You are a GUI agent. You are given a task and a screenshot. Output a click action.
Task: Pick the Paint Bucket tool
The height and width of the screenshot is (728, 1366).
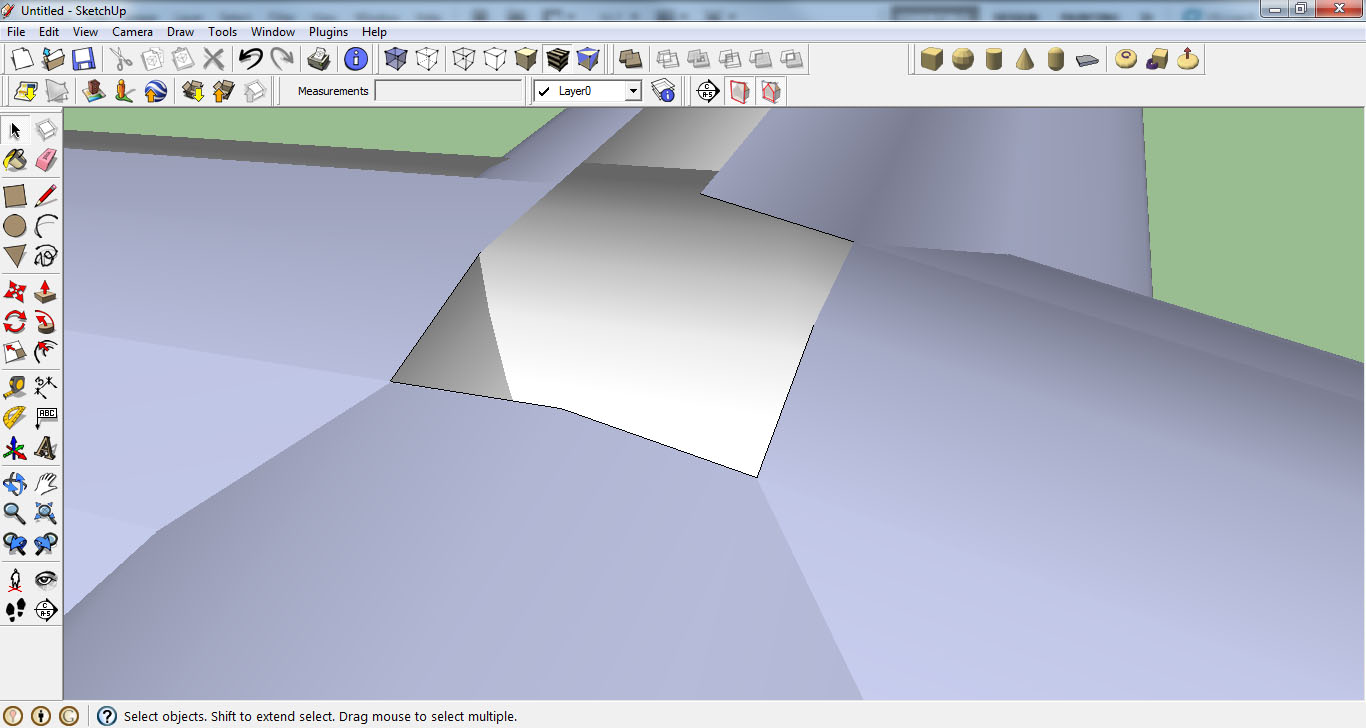(15, 160)
